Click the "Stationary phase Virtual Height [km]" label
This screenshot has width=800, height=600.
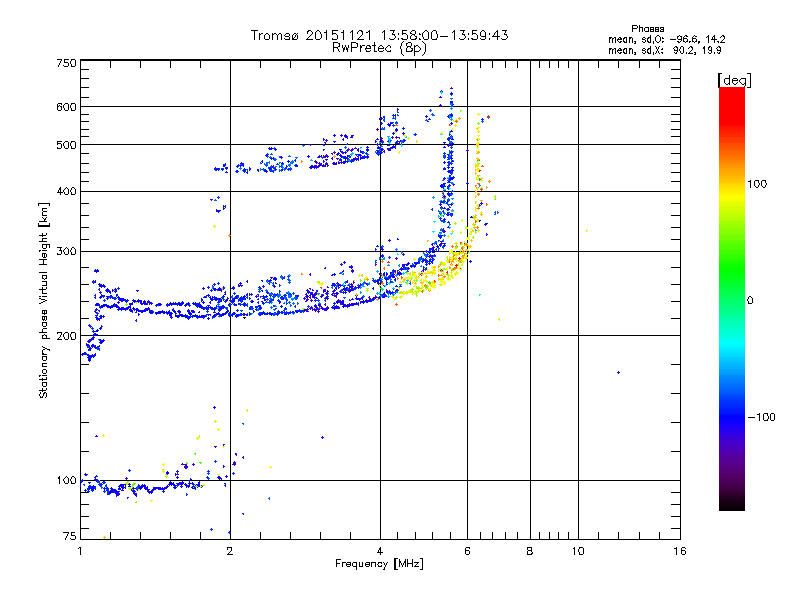[44, 300]
